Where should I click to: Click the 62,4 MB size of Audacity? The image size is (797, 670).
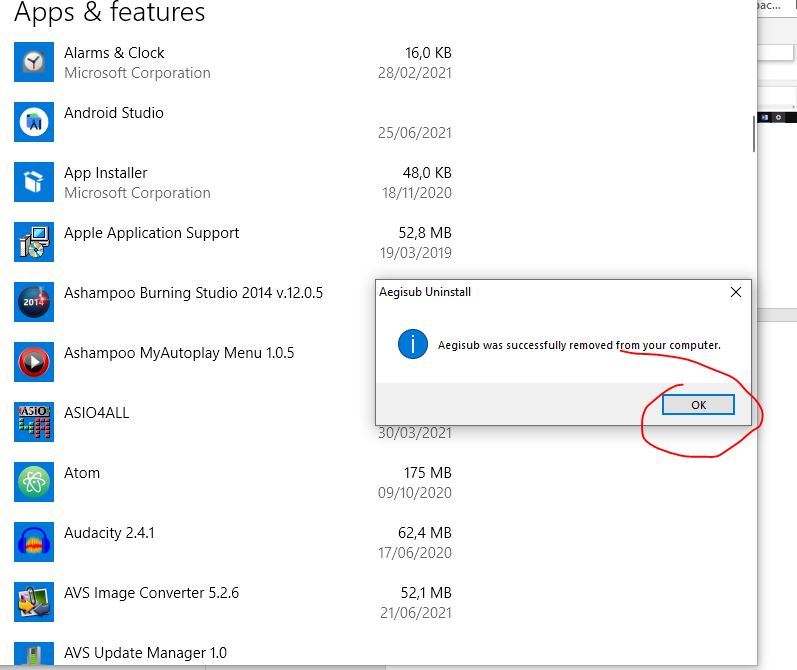(425, 533)
